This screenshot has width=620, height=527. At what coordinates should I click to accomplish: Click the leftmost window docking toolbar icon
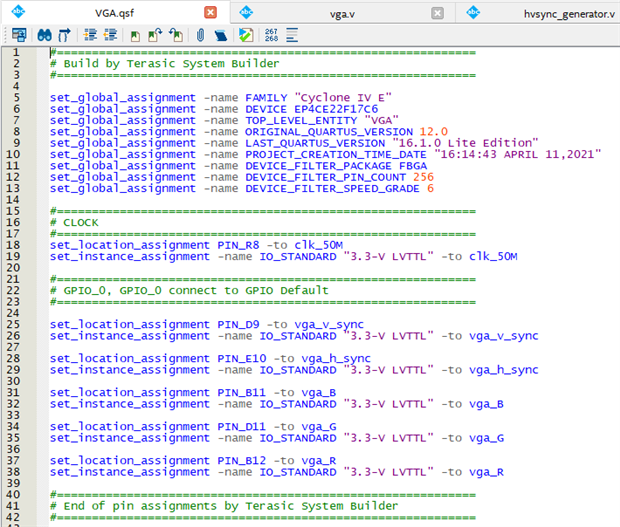(x=18, y=35)
